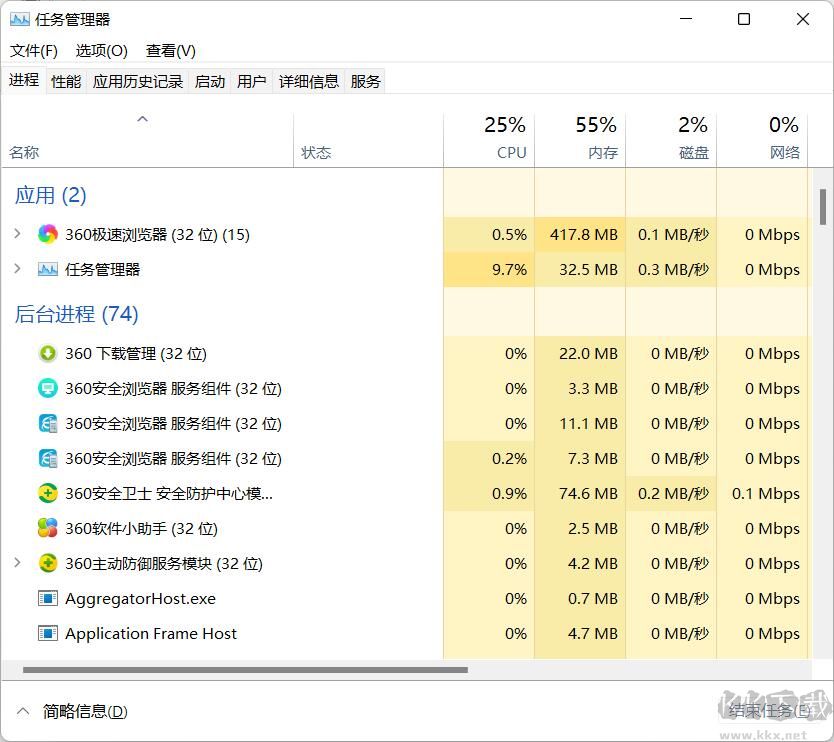The height and width of the screenshot is (742, 834).
Task: Select the 后台进程 (74) group heading
Action: tap(77, 314)
